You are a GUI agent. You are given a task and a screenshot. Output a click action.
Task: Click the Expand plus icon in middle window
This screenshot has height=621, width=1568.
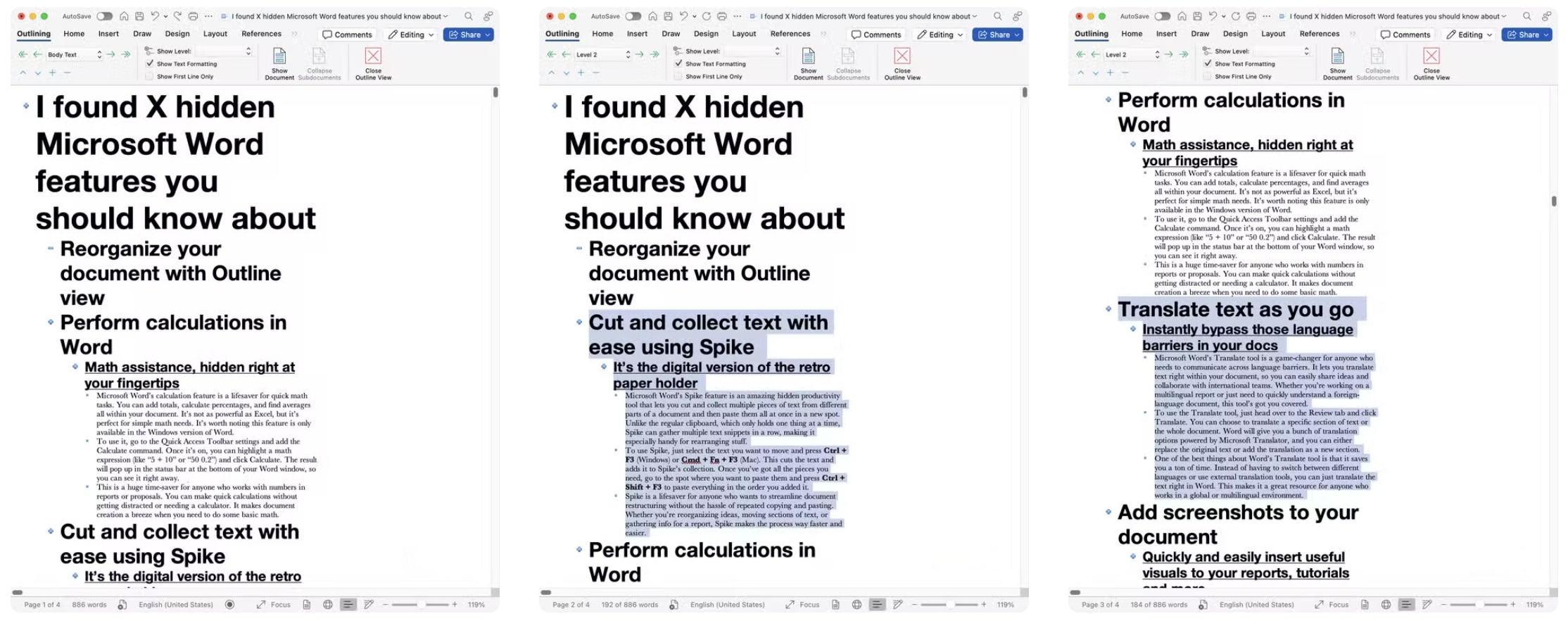[581, 73]
